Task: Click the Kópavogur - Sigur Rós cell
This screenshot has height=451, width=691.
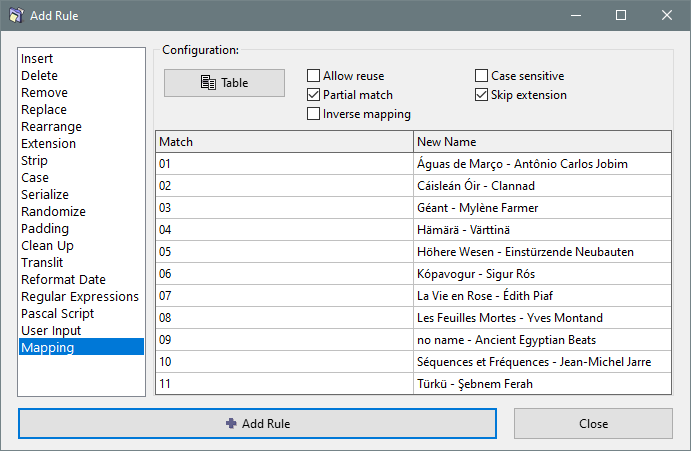Action: point(542,274)
